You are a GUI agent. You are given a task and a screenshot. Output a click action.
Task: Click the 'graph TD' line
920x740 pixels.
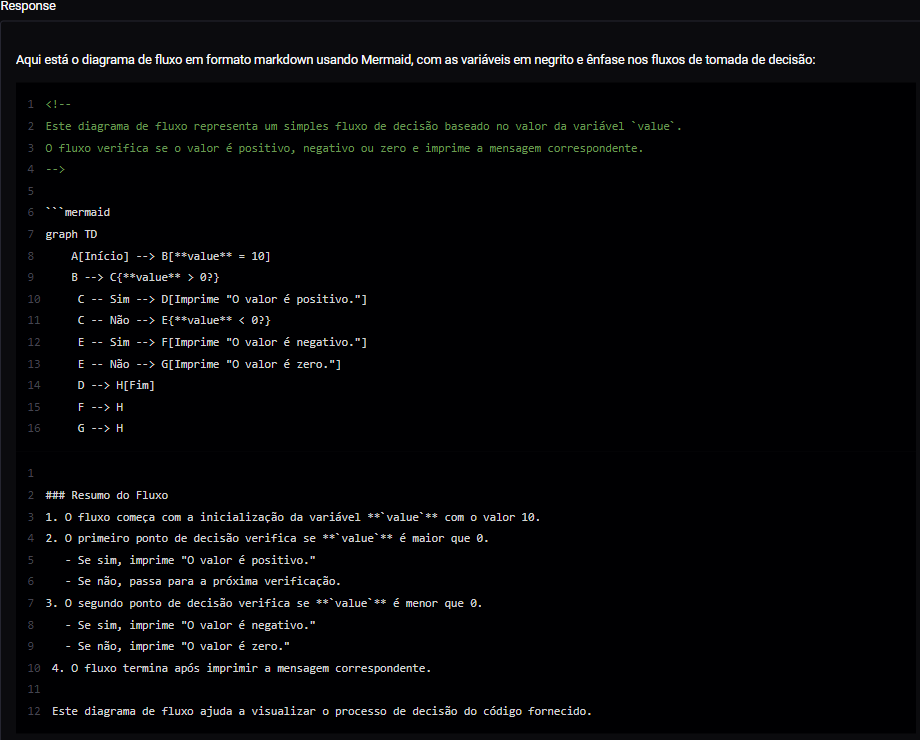[71, 234]
